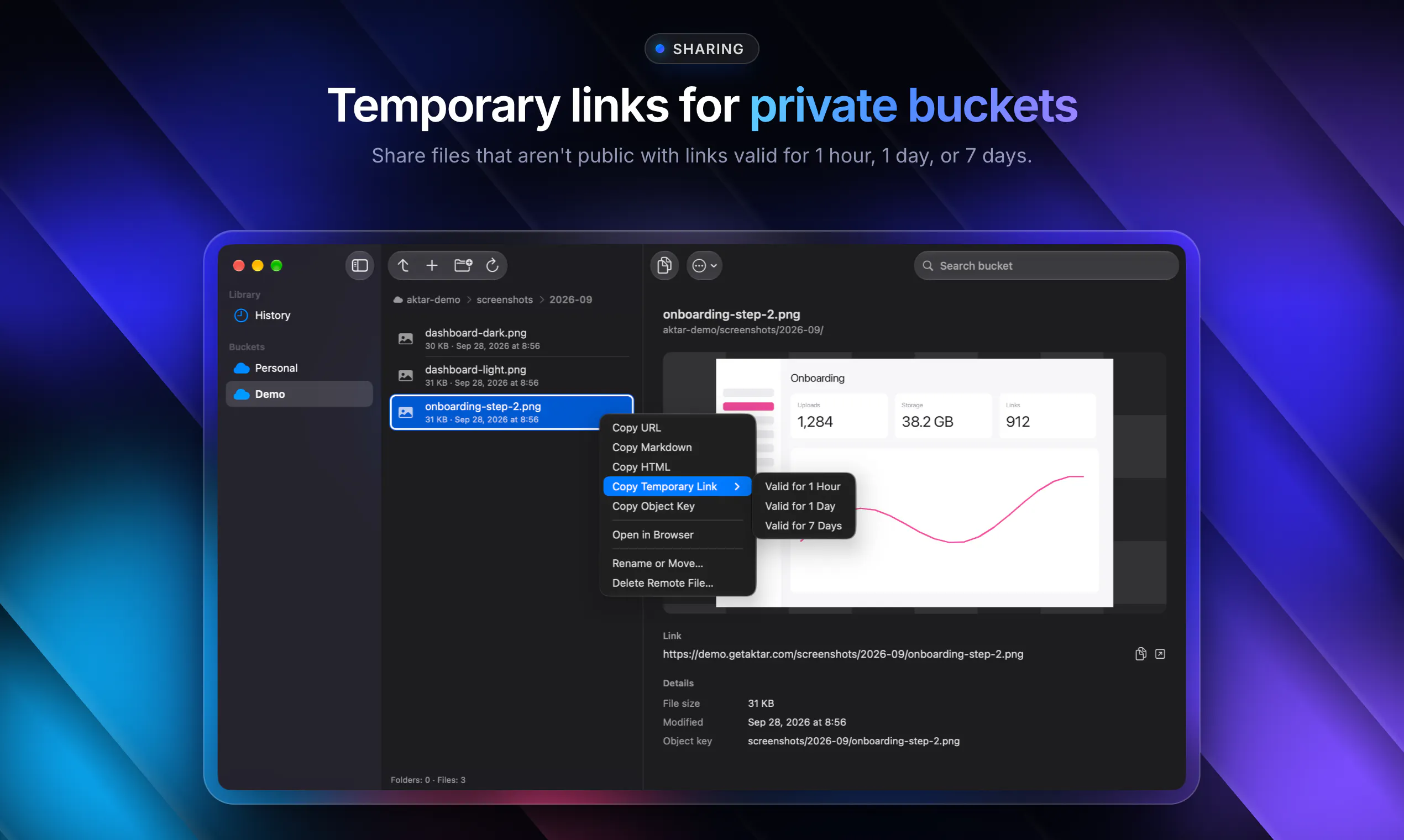Open link externally with arrow-box icon

pyautogui.click(x=1160, y=654)
